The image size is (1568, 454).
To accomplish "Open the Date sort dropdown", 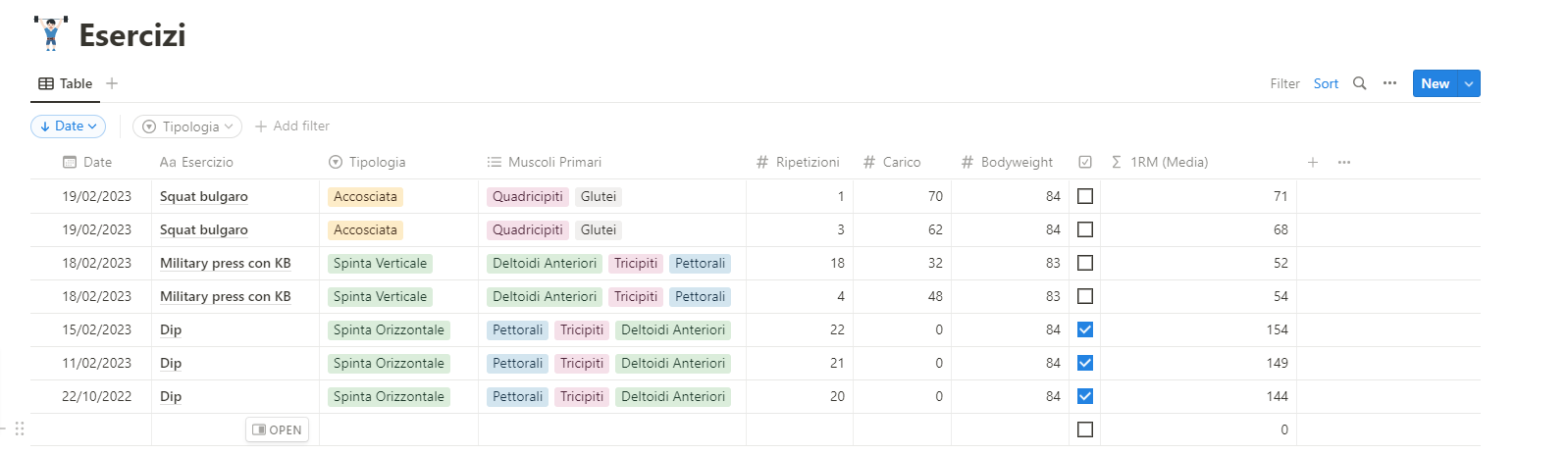I will (69, 126).
